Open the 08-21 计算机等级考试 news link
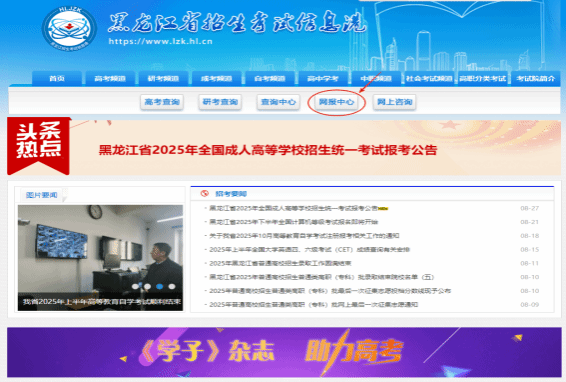This screenshot has width=566, height=382. tap(293, 222)
